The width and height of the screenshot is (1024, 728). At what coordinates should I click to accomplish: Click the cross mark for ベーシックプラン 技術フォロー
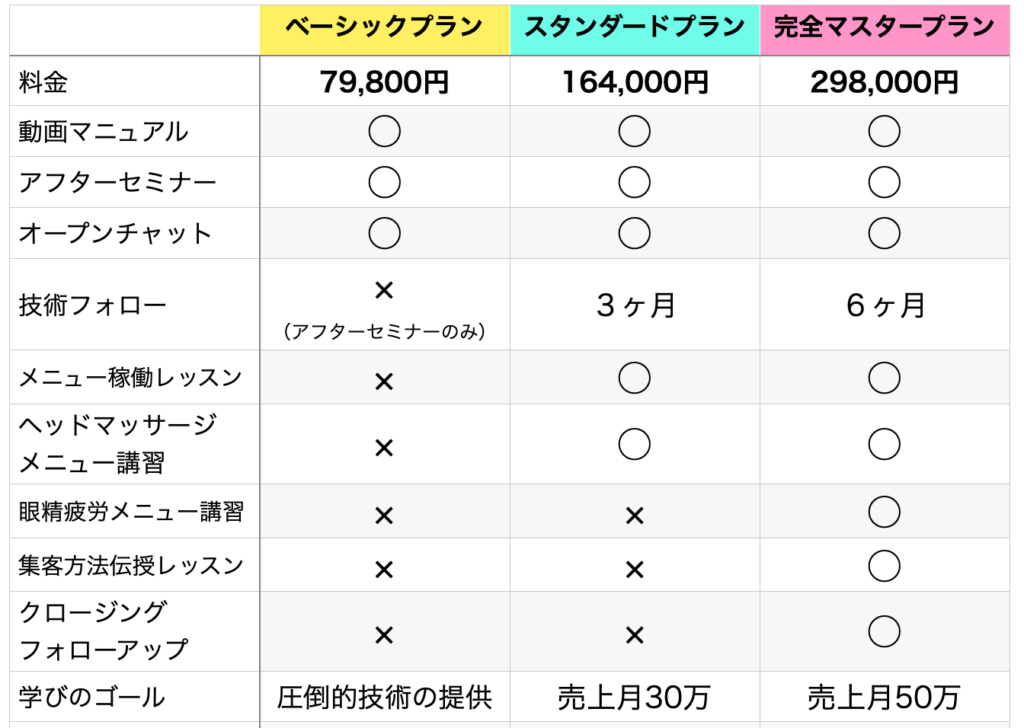(x=384, y=291)
